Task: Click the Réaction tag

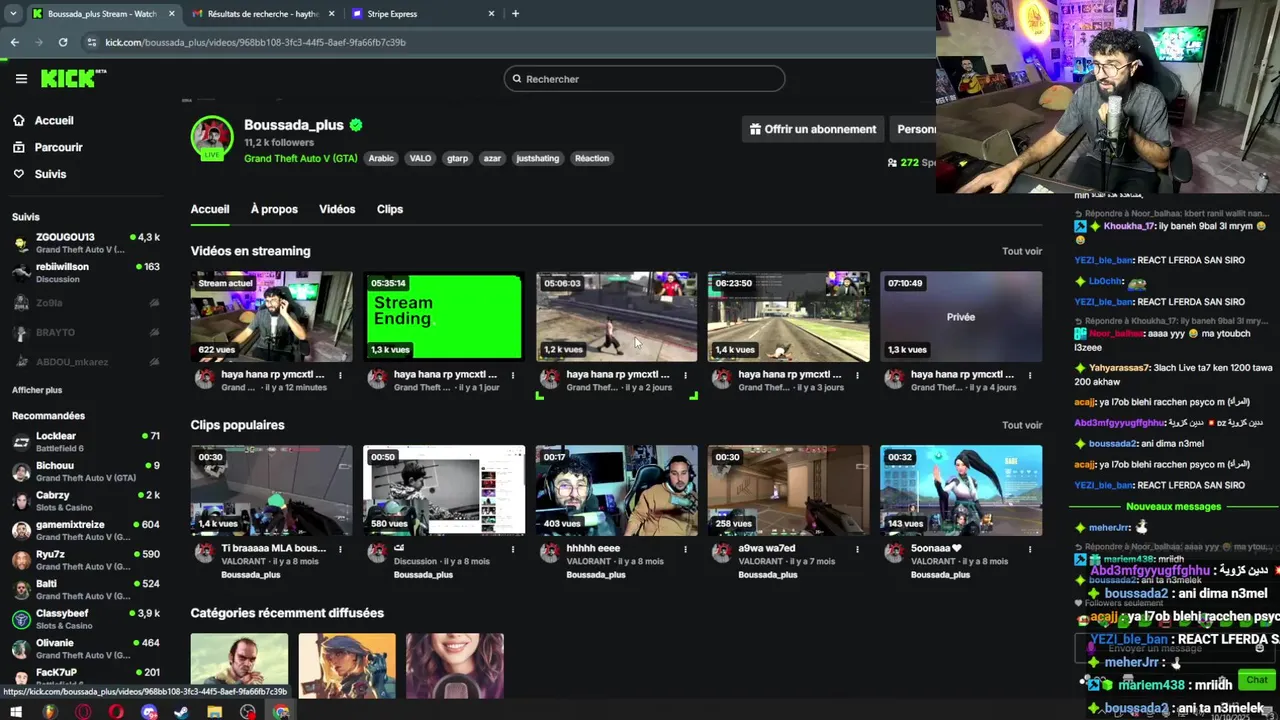Action: (592, 158)
